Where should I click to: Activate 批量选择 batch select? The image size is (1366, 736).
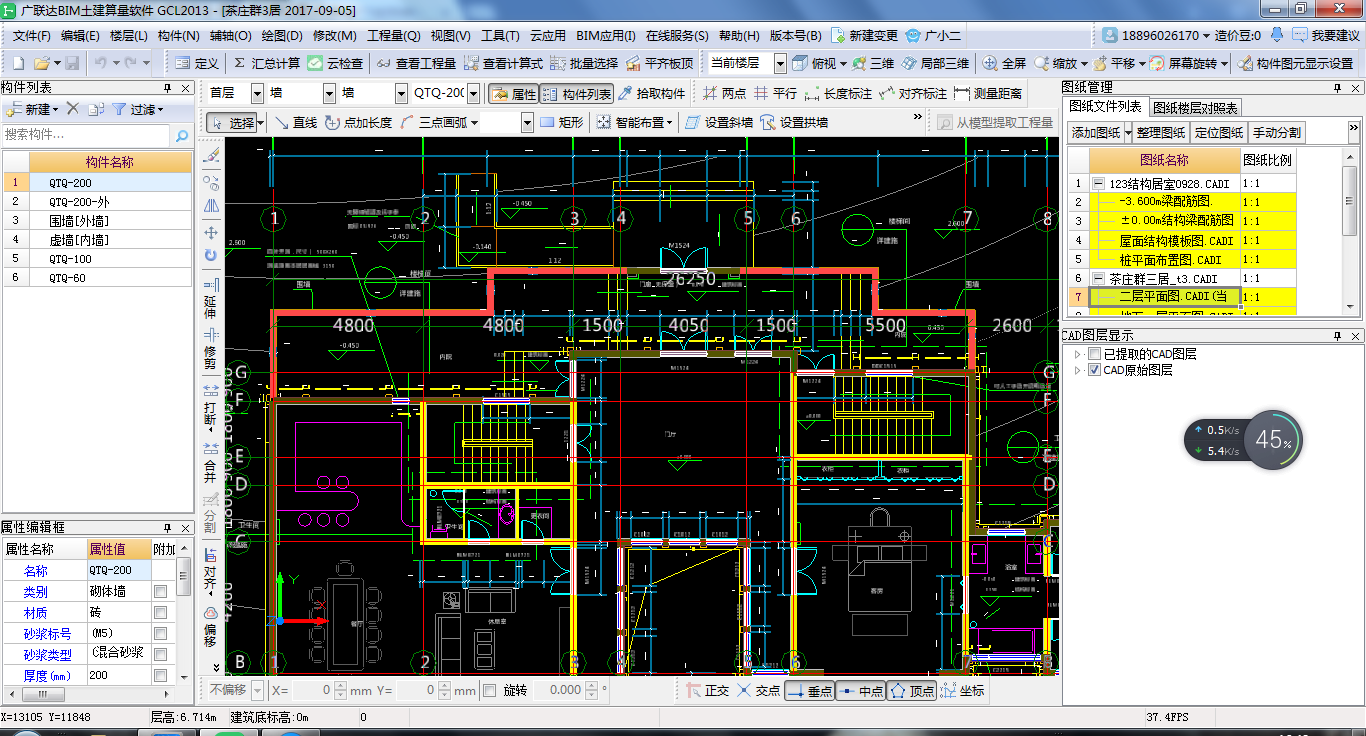tap(585, 63)
